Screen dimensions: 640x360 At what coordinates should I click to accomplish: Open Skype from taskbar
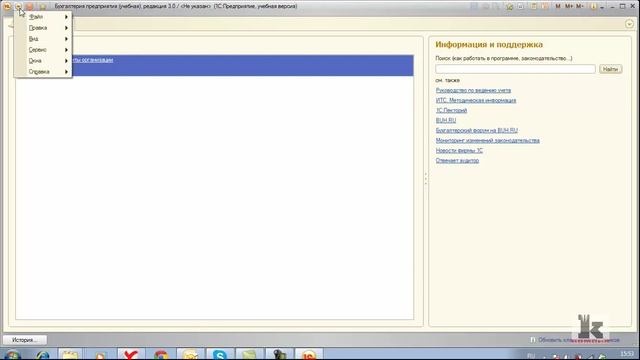coord(220,354)
